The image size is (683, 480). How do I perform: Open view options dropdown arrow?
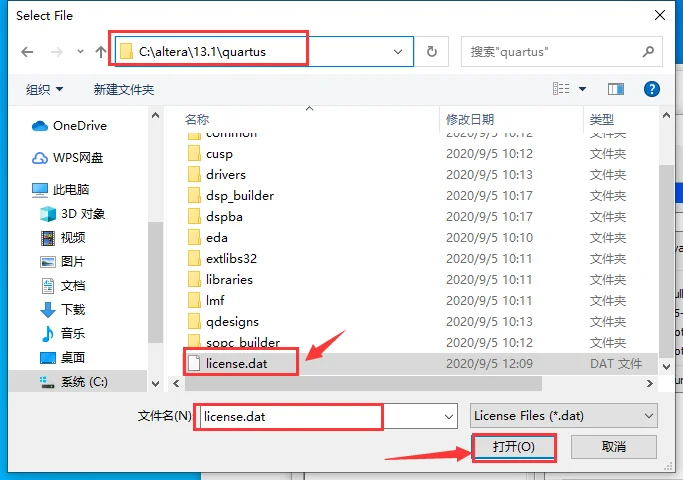[582, 89]
